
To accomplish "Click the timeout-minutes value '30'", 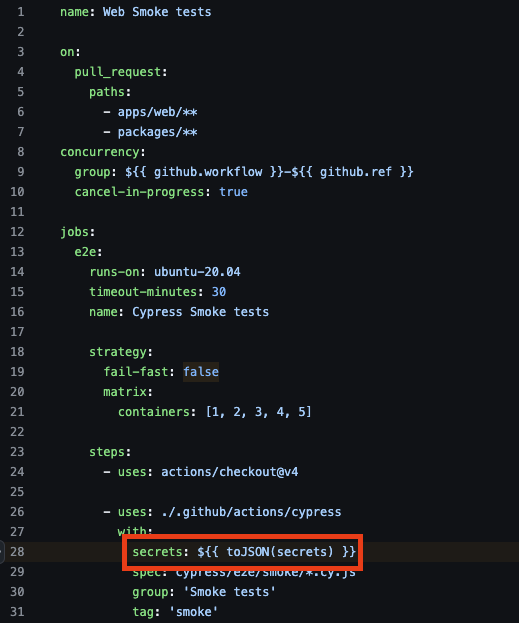I will 219,292.
